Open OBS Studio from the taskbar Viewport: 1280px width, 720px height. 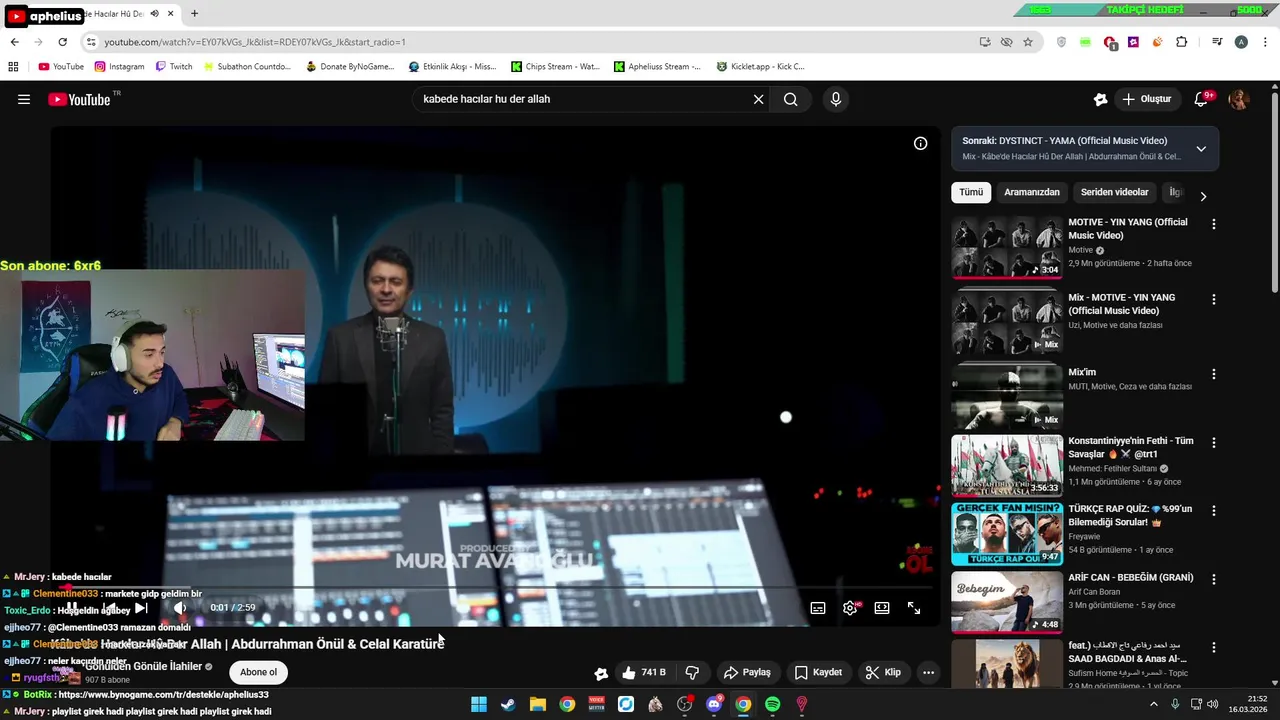click(685, 704)
